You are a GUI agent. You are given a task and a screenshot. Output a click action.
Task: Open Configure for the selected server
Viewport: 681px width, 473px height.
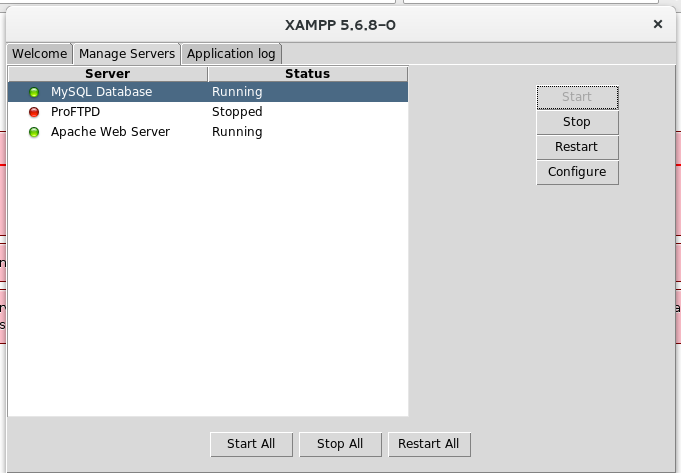point(577,172)
